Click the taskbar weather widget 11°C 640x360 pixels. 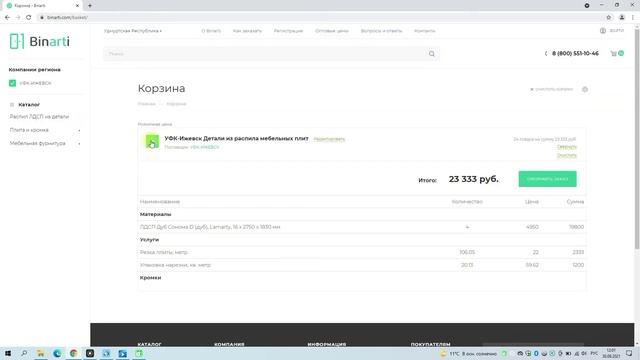click(x=469, y=353)
